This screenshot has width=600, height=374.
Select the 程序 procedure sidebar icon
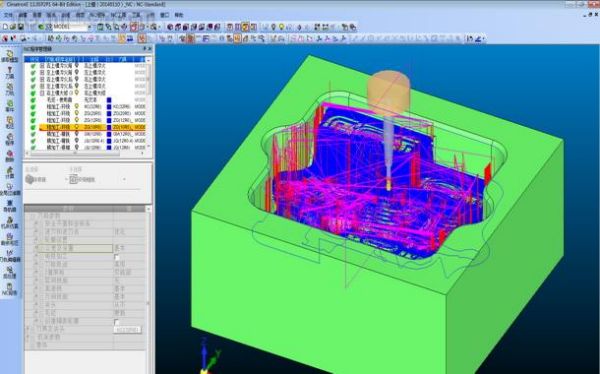click(10, 140)
